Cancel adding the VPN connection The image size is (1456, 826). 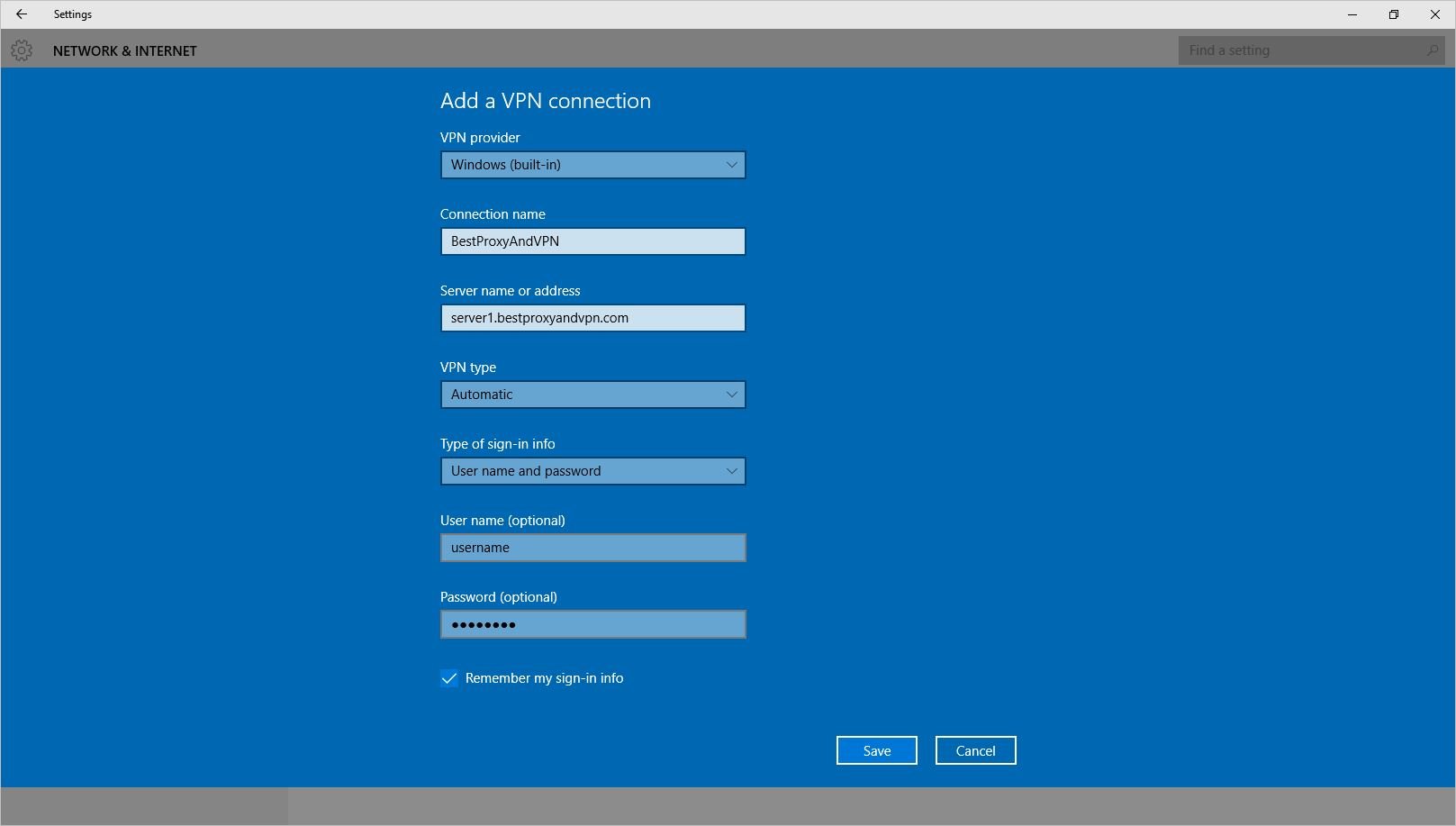coord(975,749)
